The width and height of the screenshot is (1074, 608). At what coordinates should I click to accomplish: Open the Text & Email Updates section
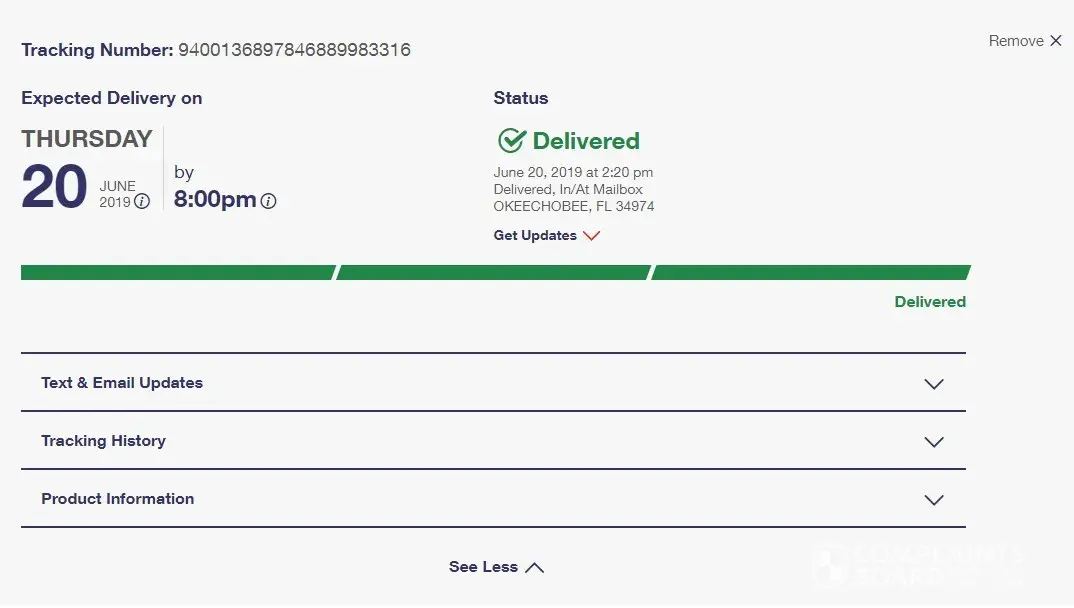(x=122, y=383)
